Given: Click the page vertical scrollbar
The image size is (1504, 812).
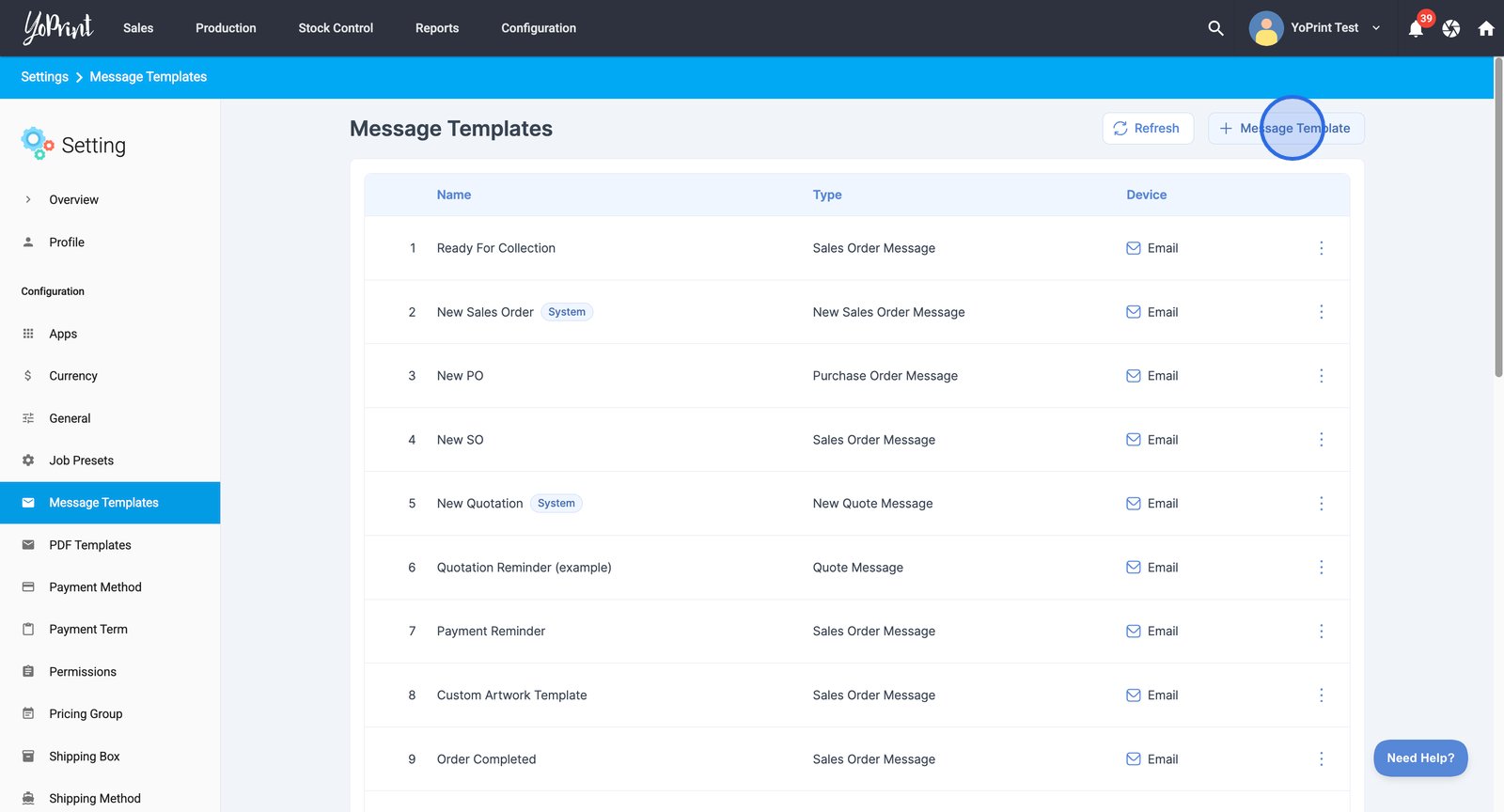Looking at the screenshot, I should point(1498,216).
